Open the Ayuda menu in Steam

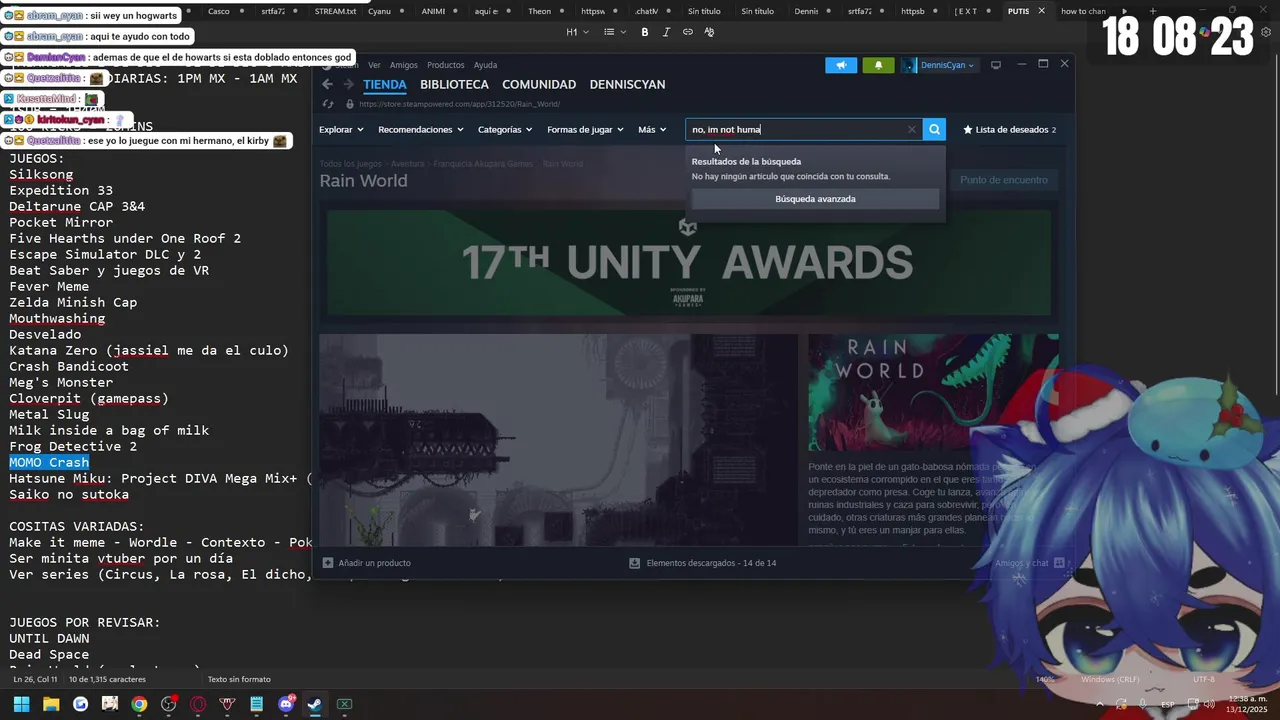coord(485,65)
